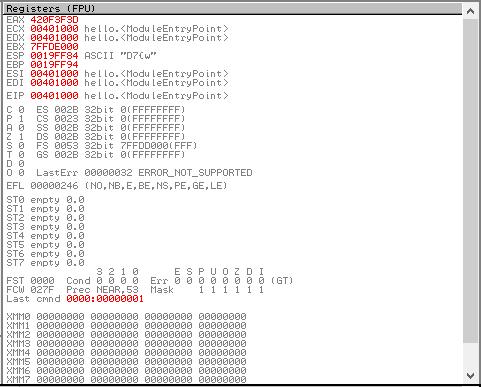Select the DS segment selector 002B

point(66,137)
